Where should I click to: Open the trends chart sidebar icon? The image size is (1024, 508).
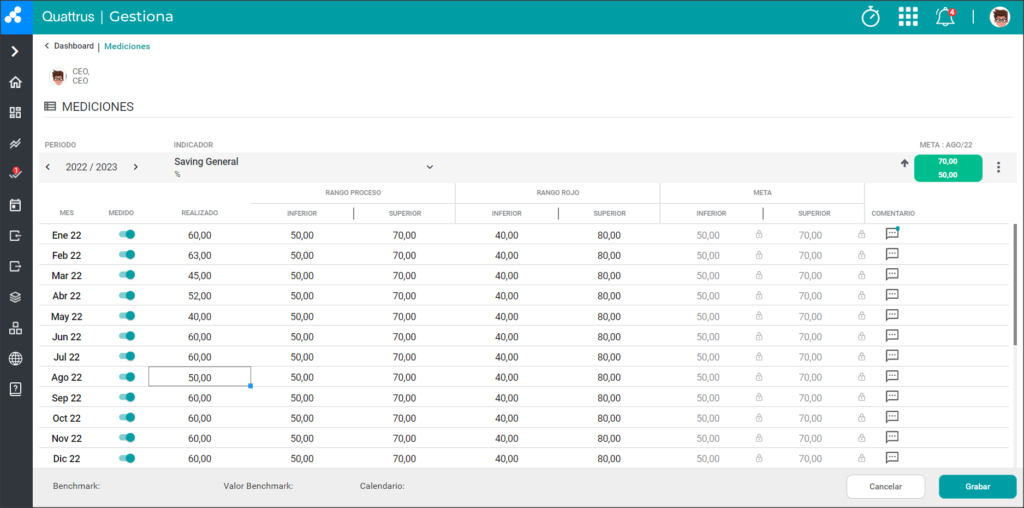pyautogui.click(x=16, y=143)
